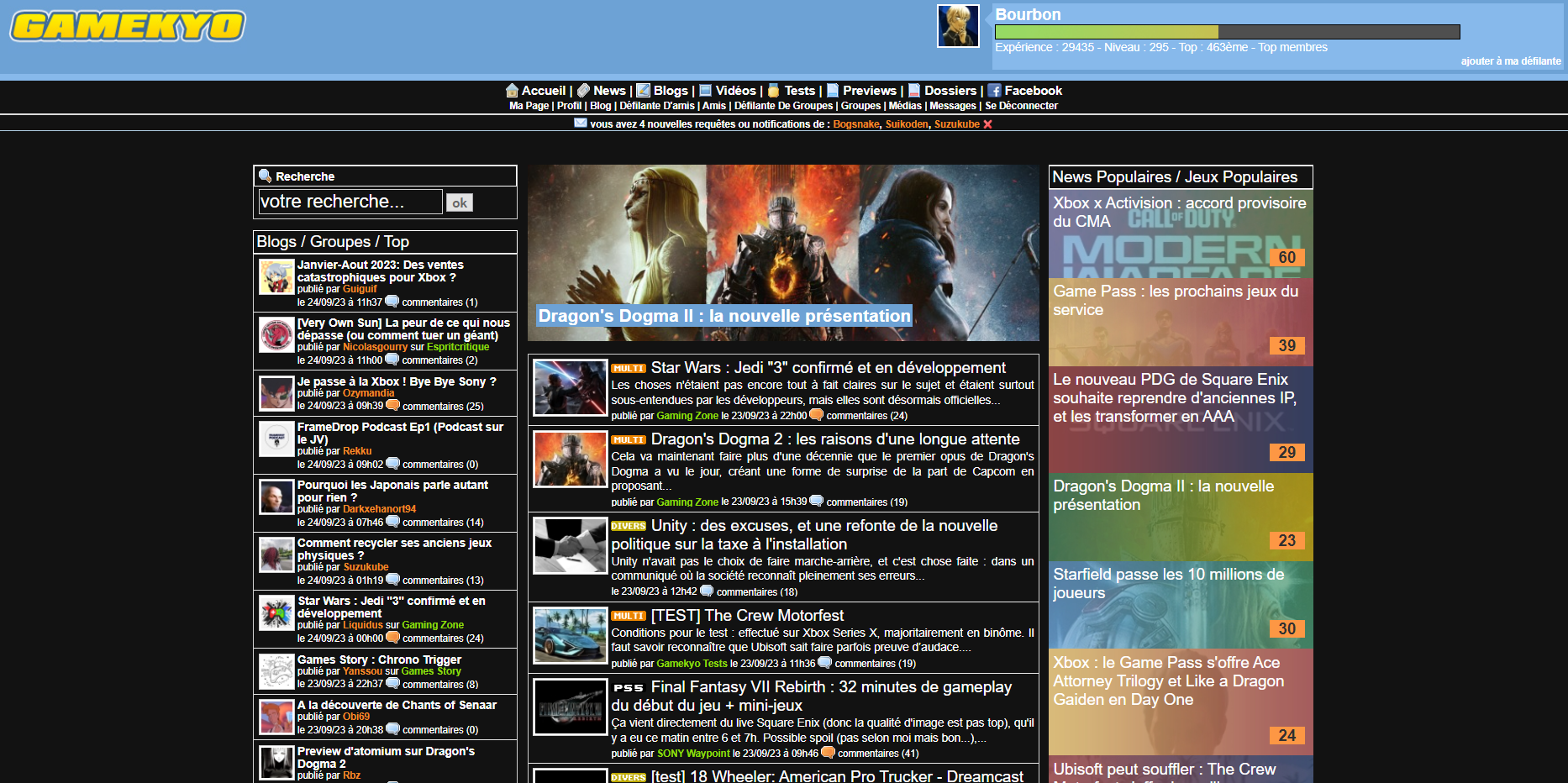Open Comment recycler ses anciens jeux physiques

click(x=394, y=549)
